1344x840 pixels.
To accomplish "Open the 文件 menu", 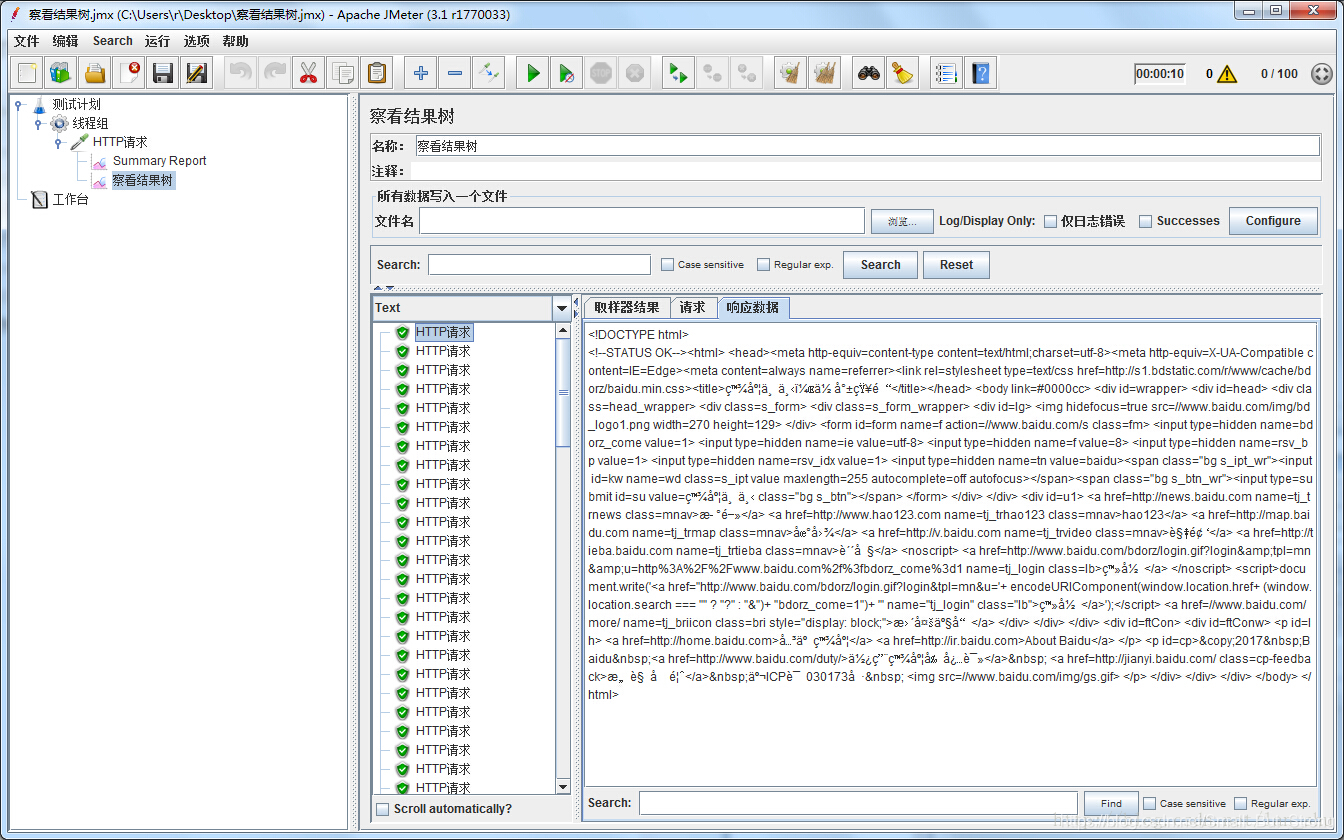I will tap(26, 41).
